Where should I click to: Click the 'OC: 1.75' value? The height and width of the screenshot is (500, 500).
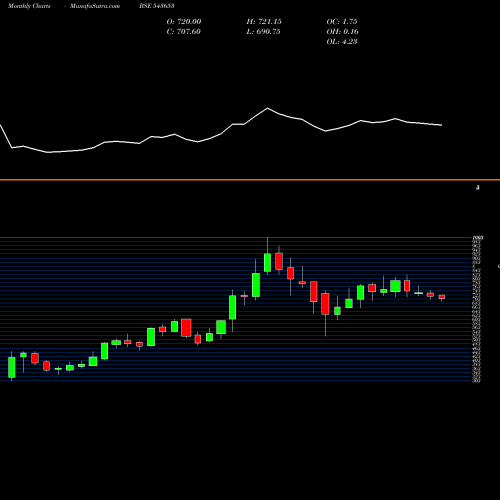[x=342, y=21]
